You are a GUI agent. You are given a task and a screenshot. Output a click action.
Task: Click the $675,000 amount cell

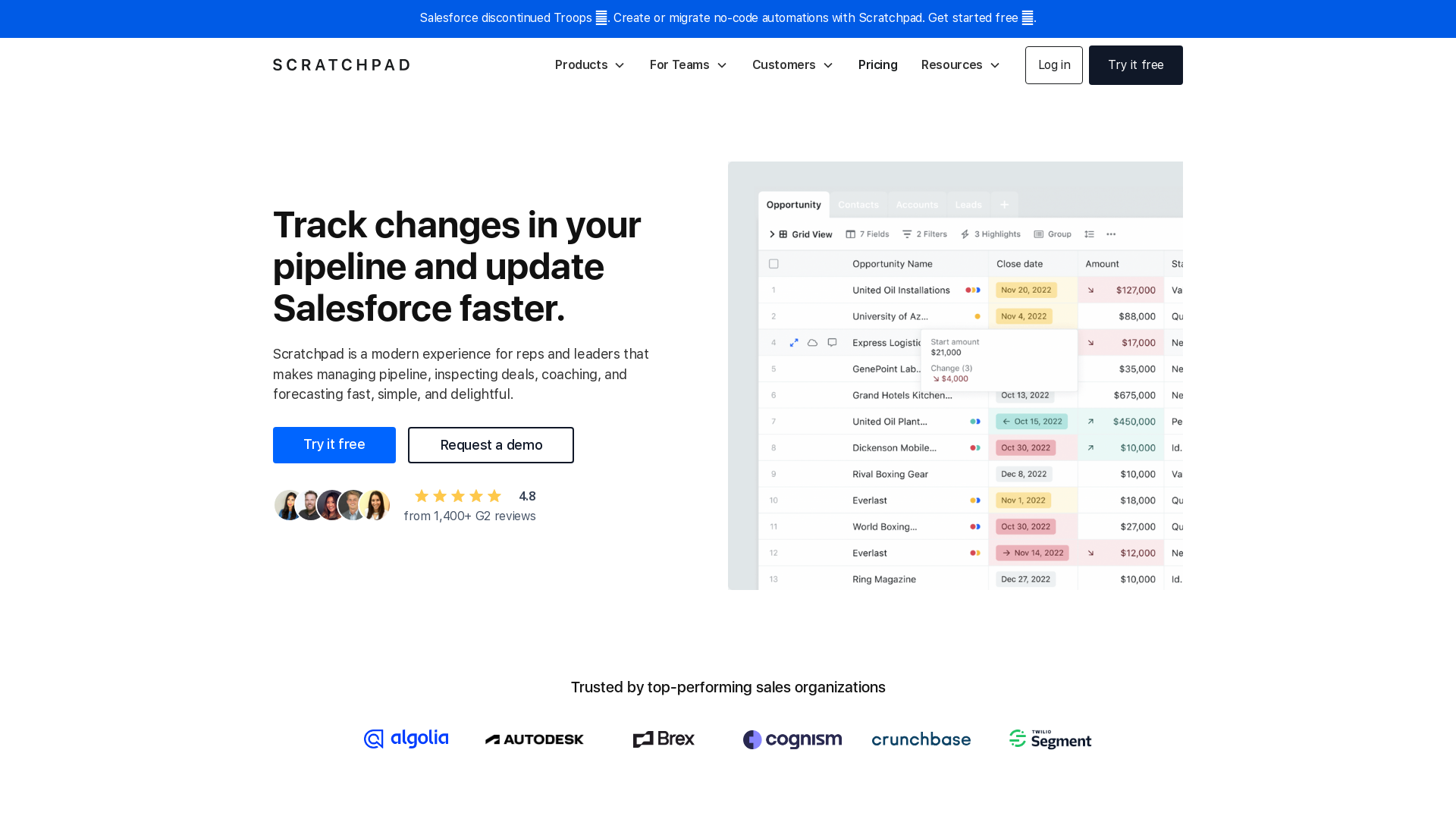coord(1134,396)
